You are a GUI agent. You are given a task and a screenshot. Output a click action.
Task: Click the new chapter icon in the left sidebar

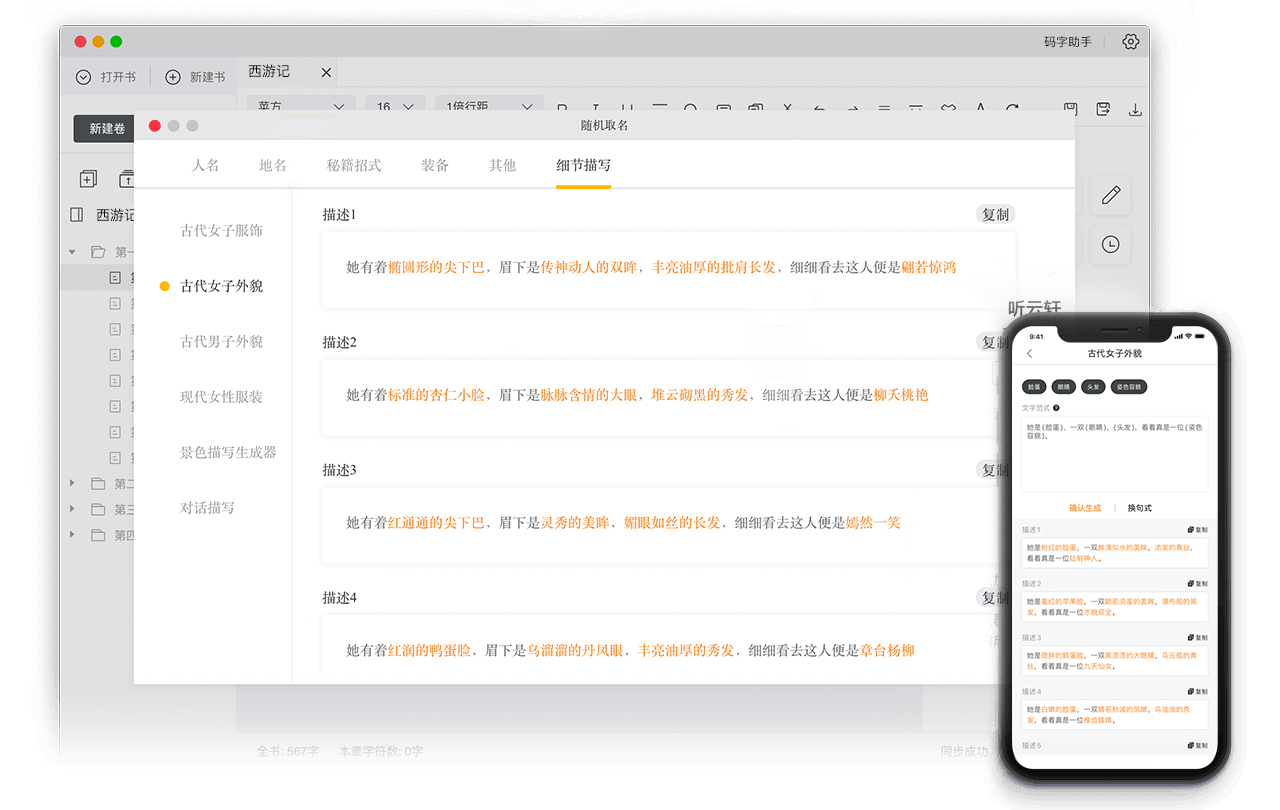coord(87,178)
